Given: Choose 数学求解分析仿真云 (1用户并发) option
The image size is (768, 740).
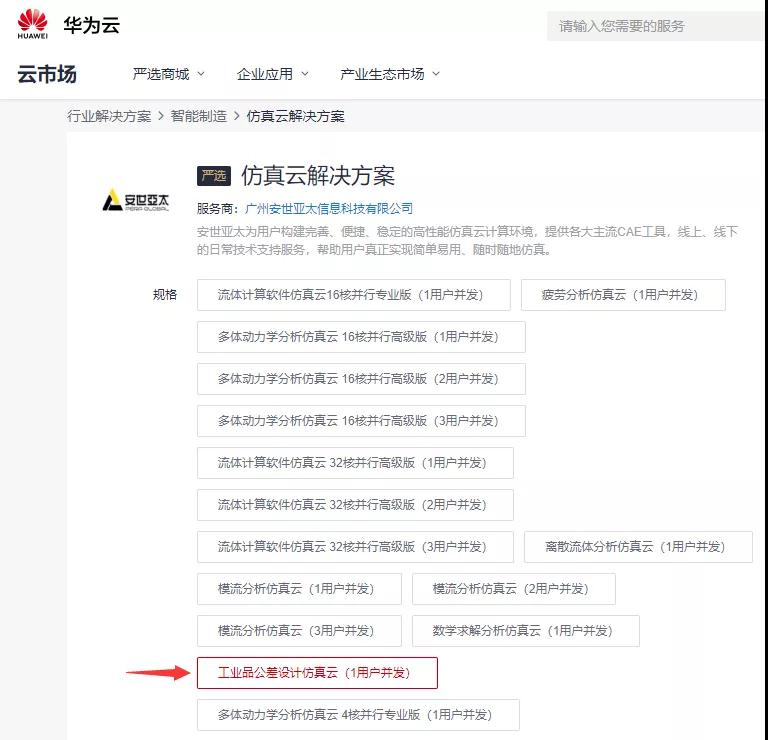Looking at the screenshot, I should point(526,631).
